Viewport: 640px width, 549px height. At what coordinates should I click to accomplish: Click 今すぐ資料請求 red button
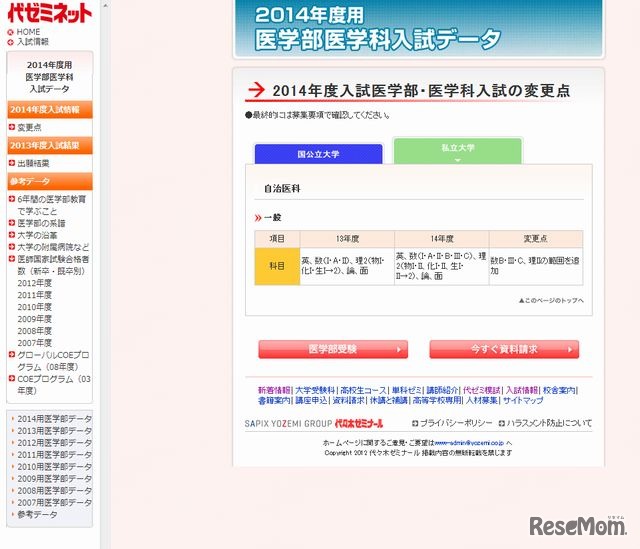(504, 349)
